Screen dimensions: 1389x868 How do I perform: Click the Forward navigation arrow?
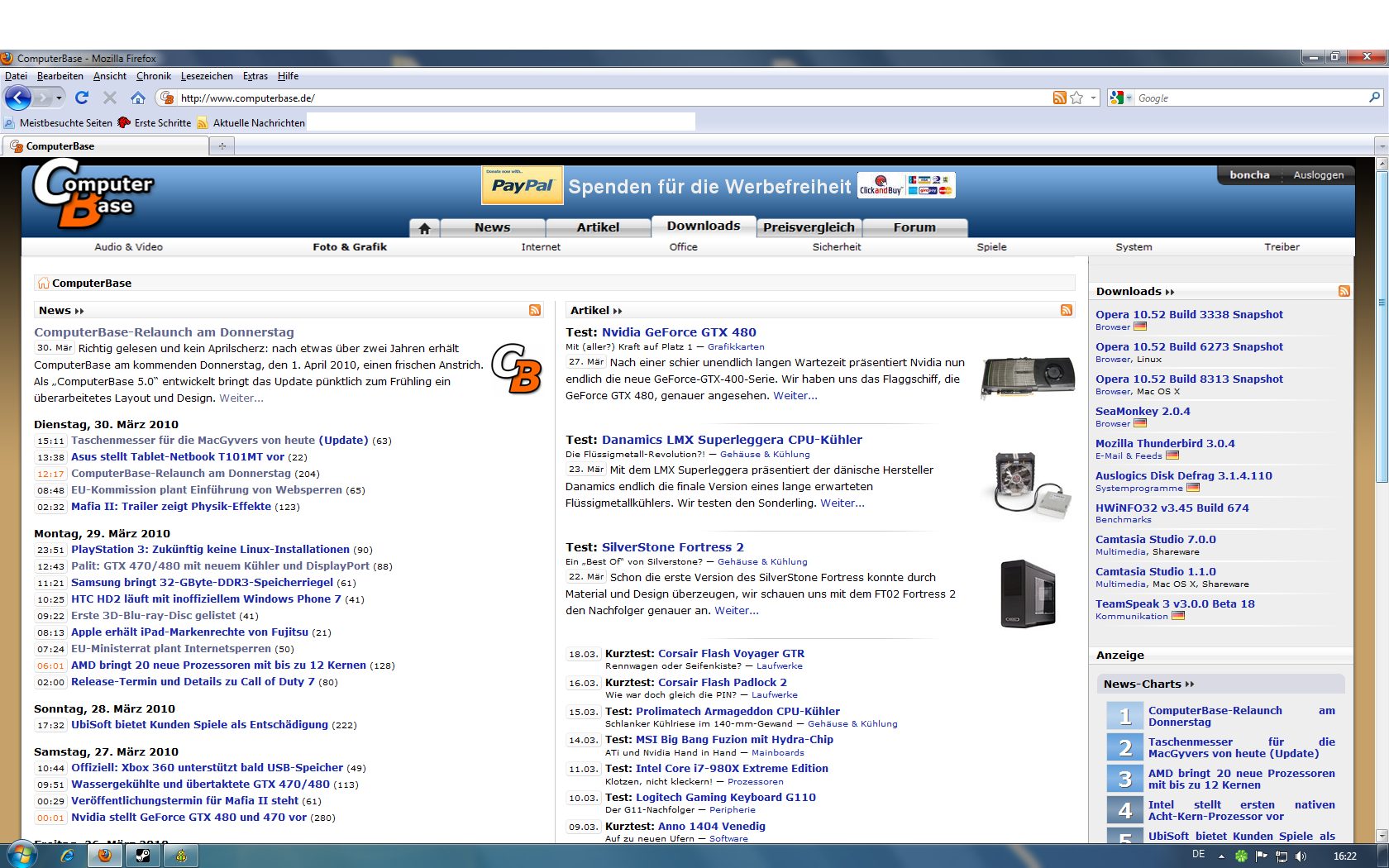point(42,98)
